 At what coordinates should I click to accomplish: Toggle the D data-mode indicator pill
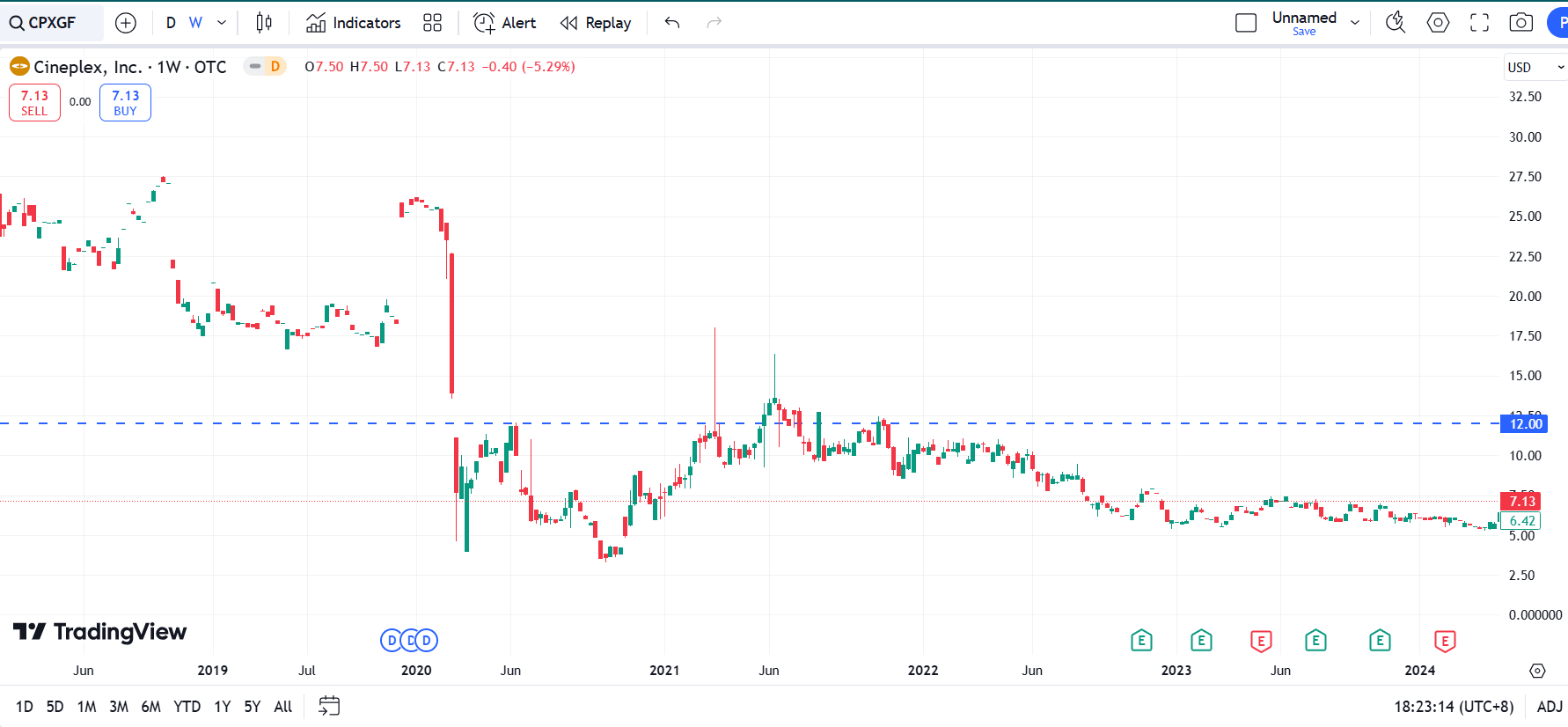pyautogui.click(x=265, y=66)
